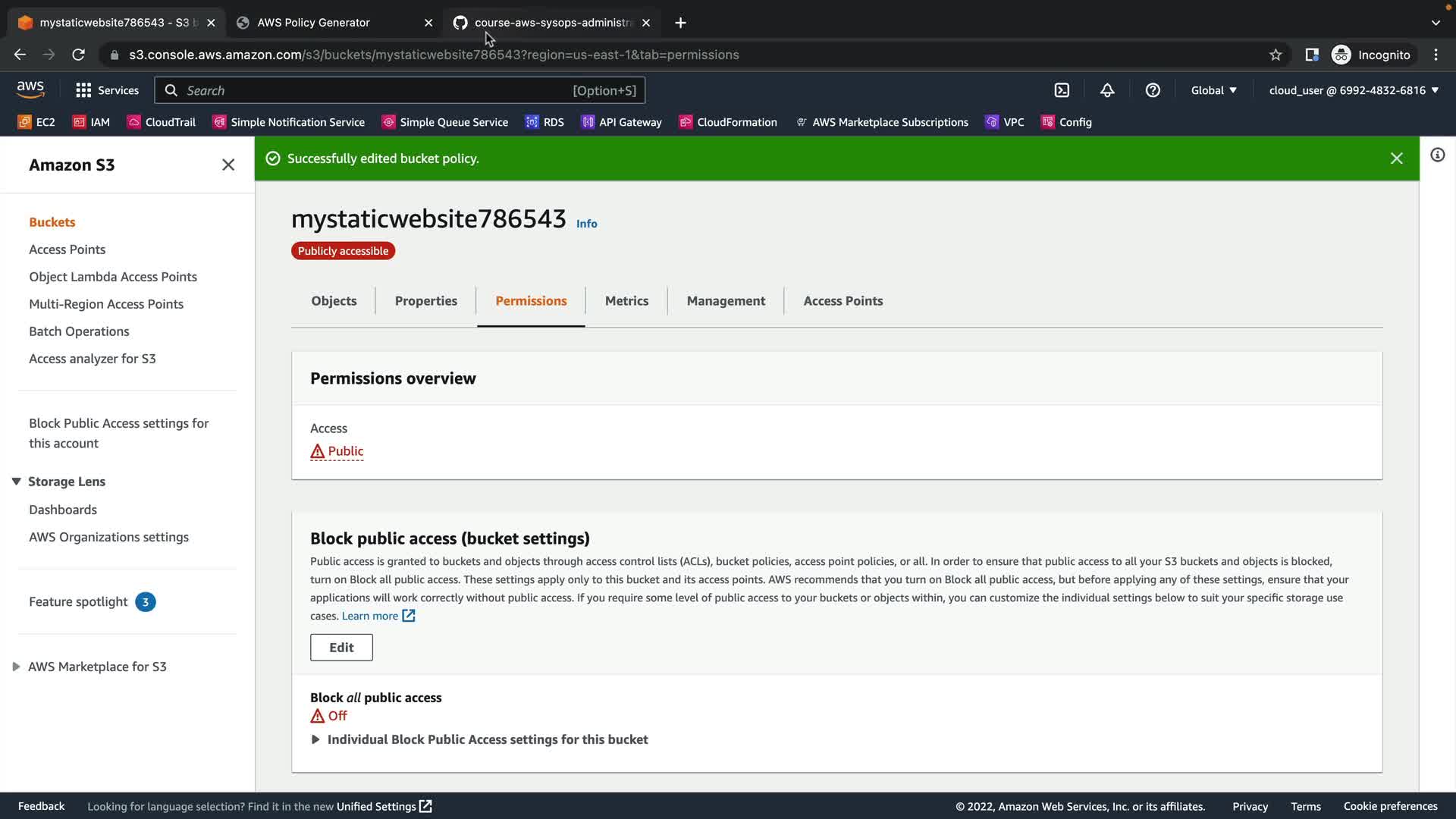Click the AWS logo home icon
Screen dimensions: 1456x819
30,89
